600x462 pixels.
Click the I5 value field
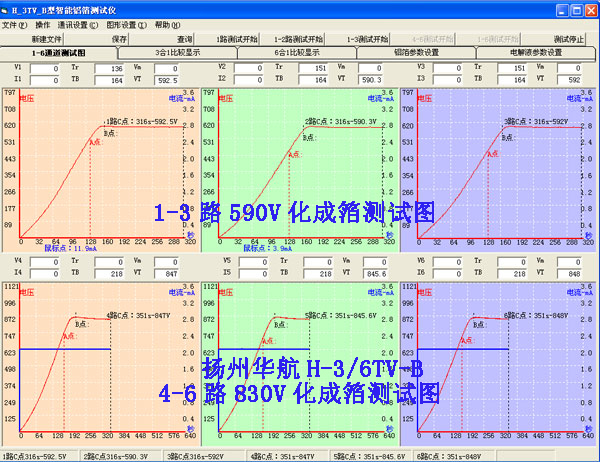(253, 274)
